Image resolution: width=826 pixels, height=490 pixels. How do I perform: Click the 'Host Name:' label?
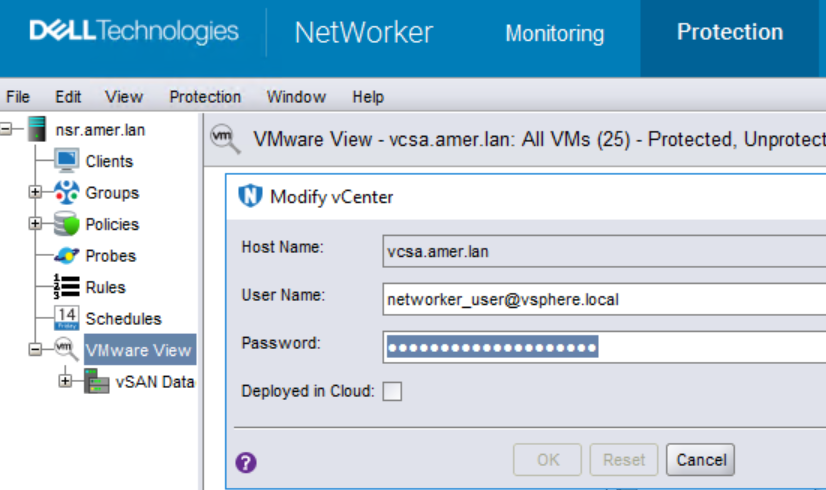[x=282, y=247]
